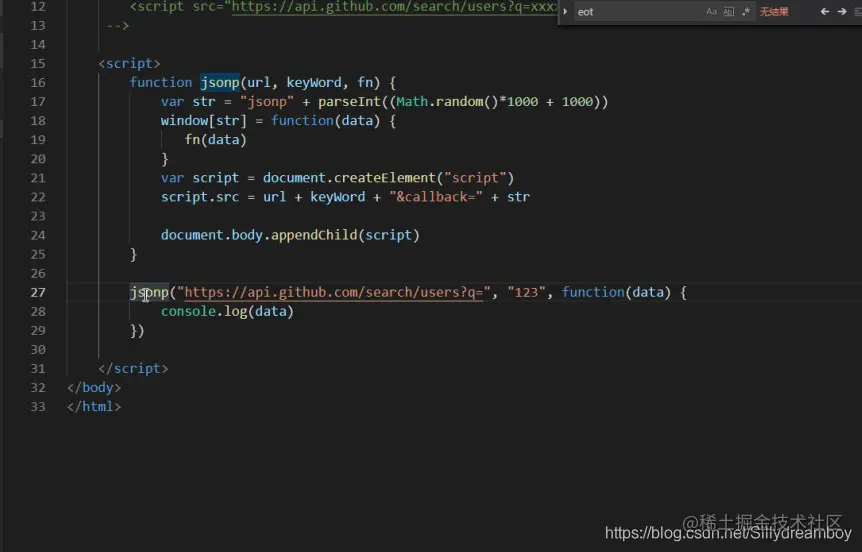Screen dimensions: 862x552
Task: Click the comment end "-->" on line 13
Action: (x=118, y=26)
